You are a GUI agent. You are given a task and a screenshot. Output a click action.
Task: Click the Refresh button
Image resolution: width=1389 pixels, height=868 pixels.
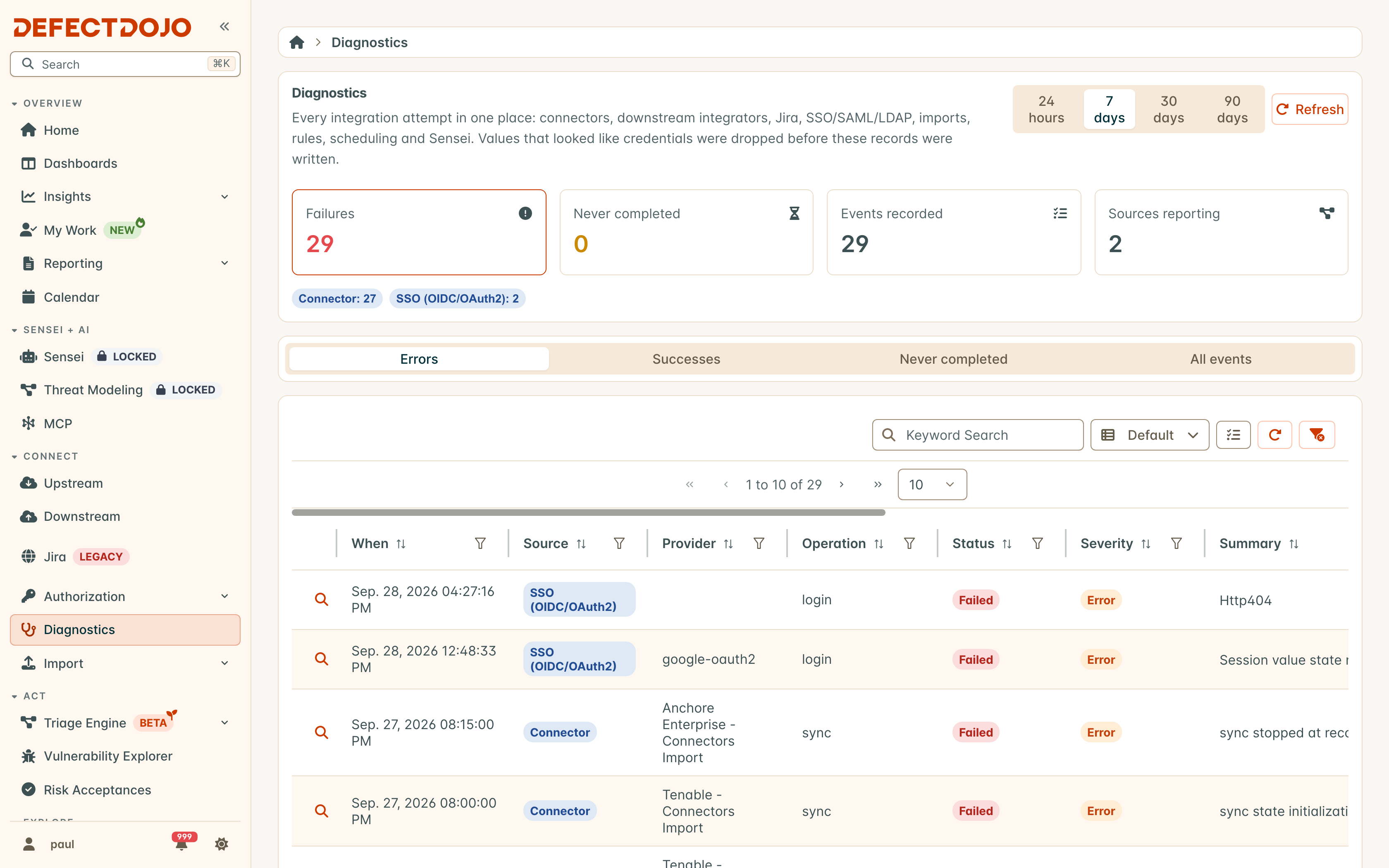pos(1310,109)
